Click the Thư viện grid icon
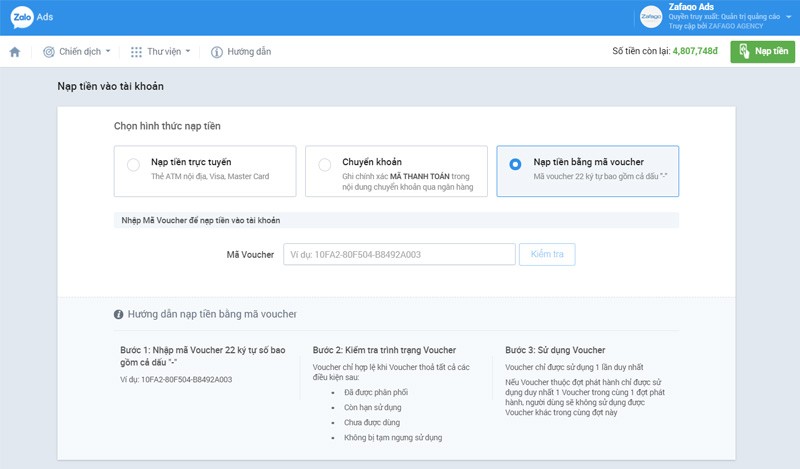Screen dimensions: 800x469 [x=136, y=52]
